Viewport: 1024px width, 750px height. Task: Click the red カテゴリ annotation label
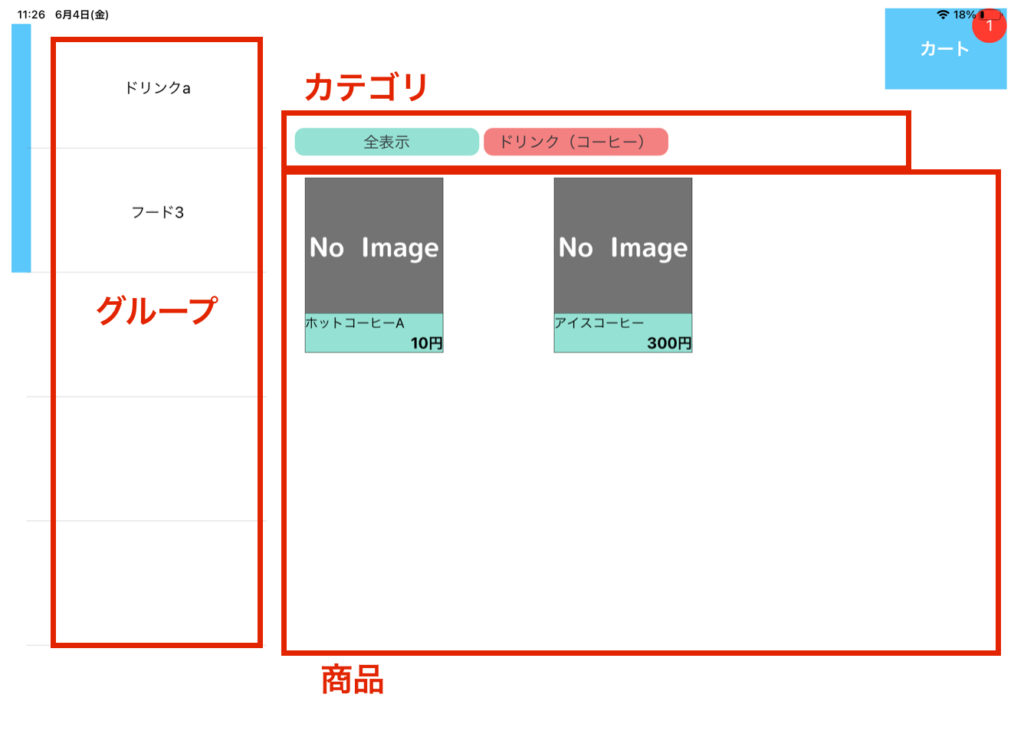click(x=365, y=87)
